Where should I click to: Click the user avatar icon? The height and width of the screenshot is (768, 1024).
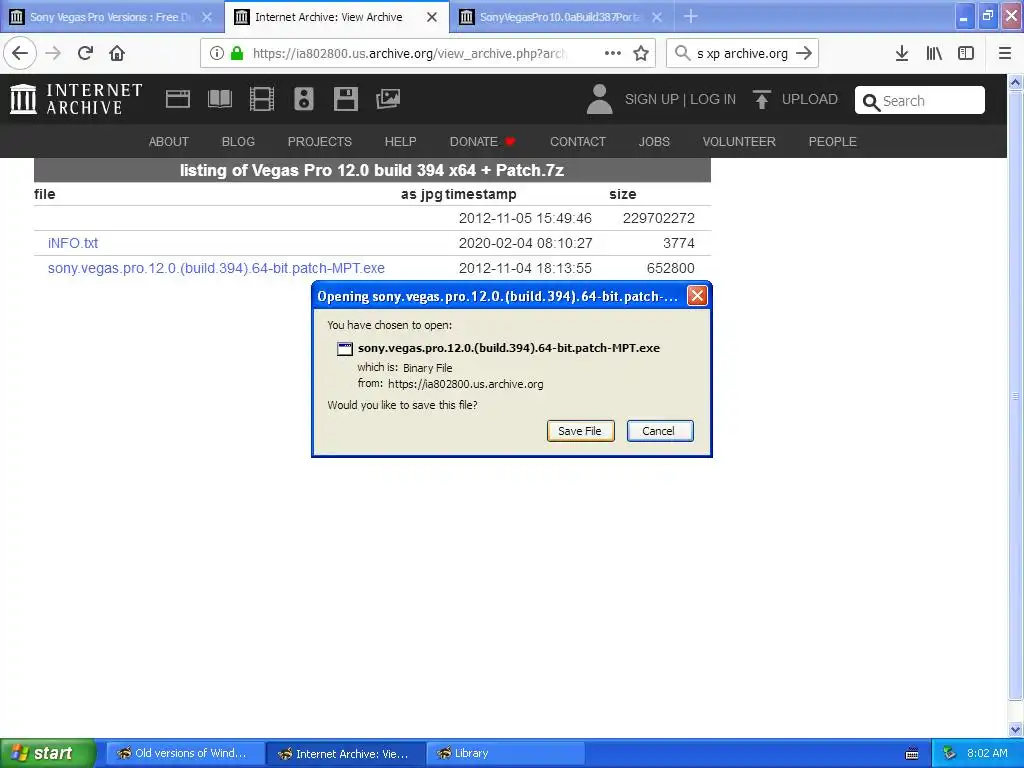[x=599, y=99]
